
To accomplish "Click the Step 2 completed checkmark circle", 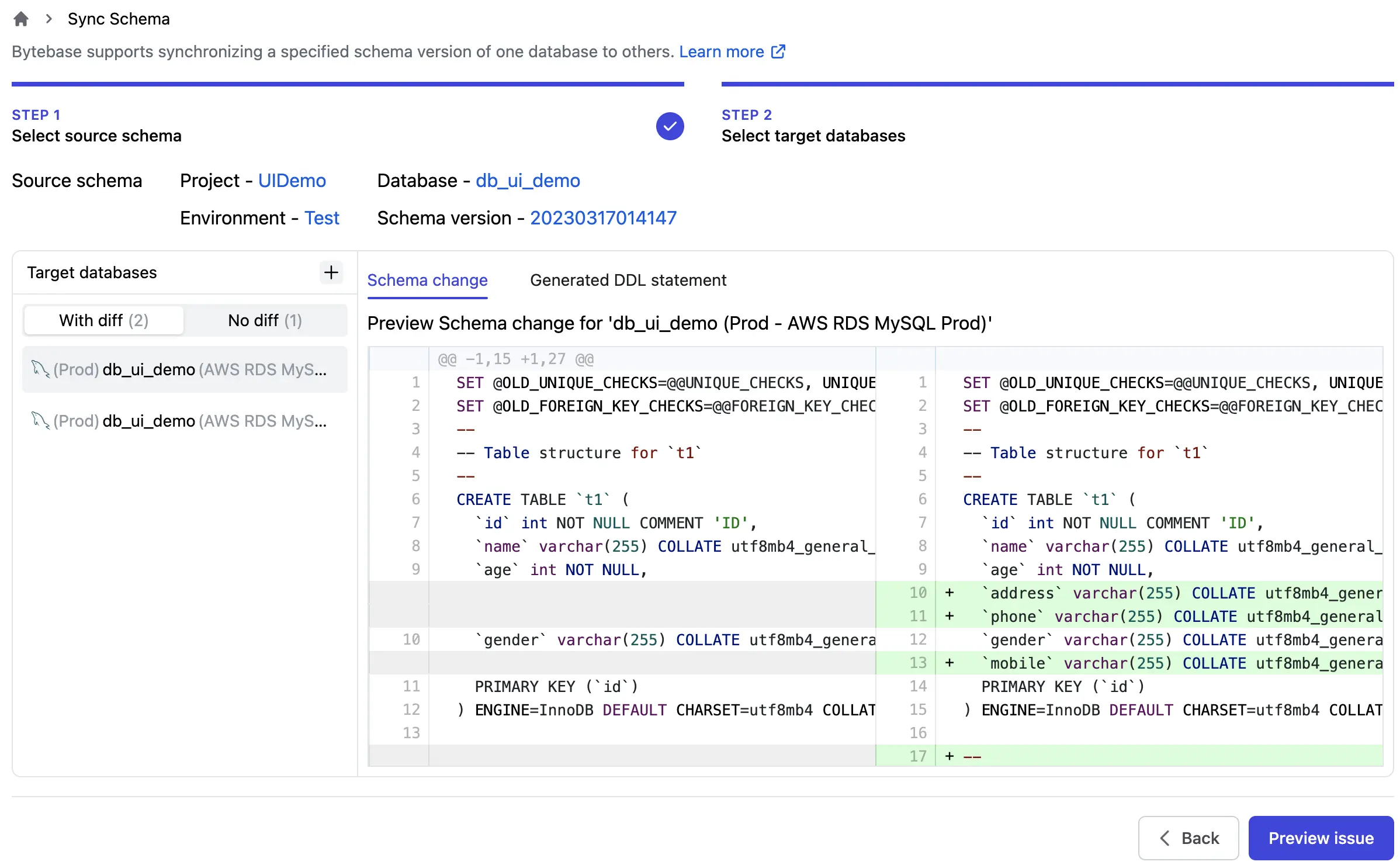I will (670, 126).
